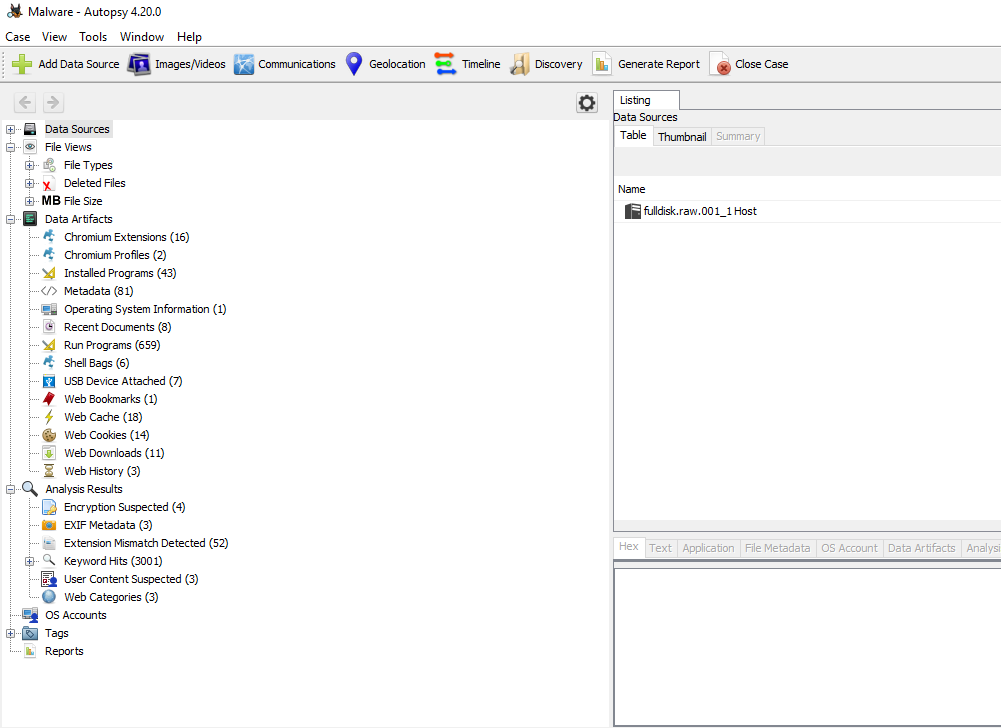Click the OS Accounts icon

tap(30, 615)
